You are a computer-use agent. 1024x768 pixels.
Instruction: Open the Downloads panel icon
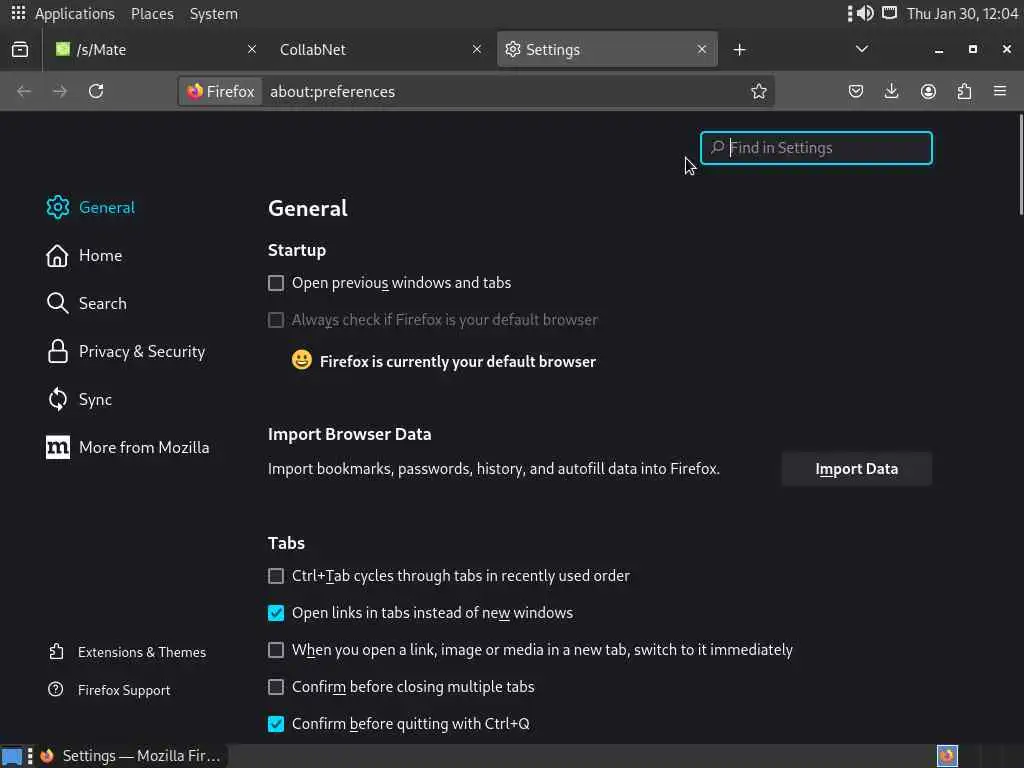tap(892, 91)
